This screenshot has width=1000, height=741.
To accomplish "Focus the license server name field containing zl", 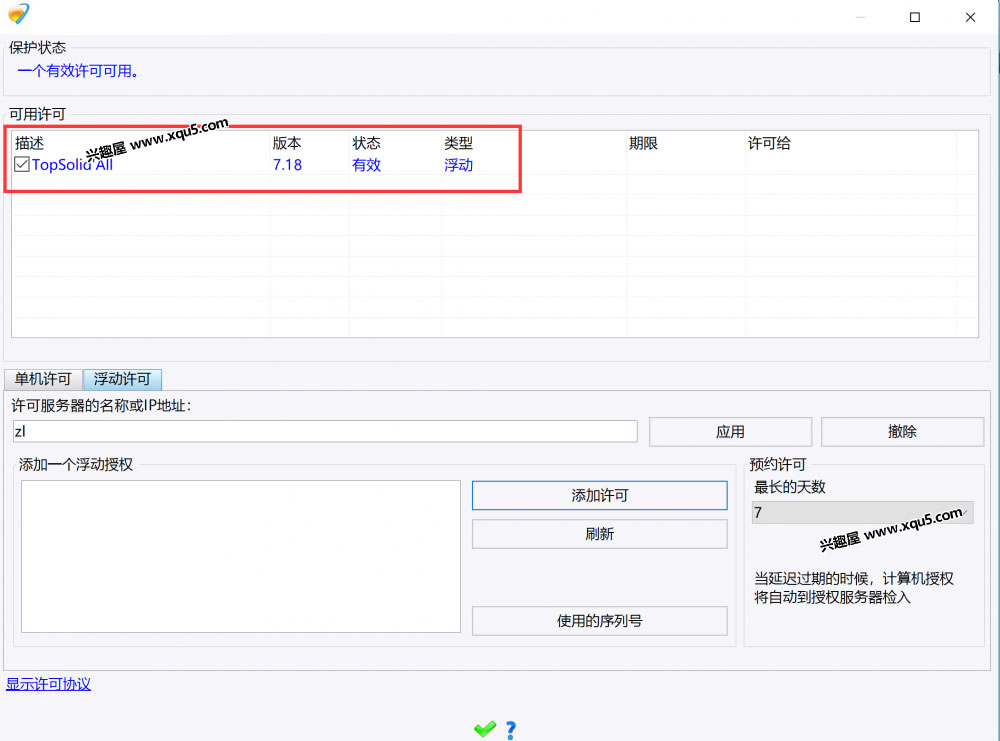I will coord(325,431).
